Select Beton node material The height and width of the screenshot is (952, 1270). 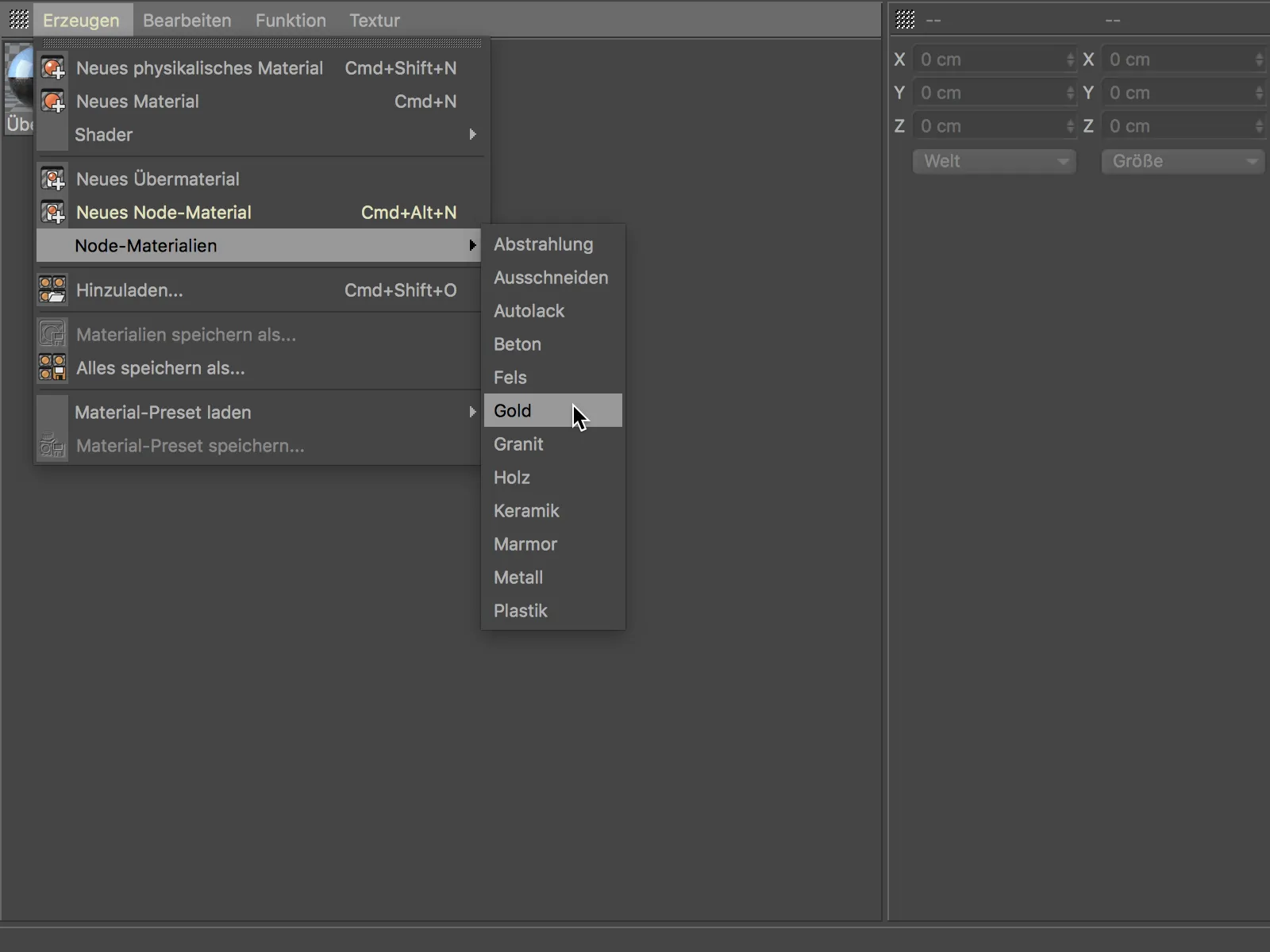[553, 344]
